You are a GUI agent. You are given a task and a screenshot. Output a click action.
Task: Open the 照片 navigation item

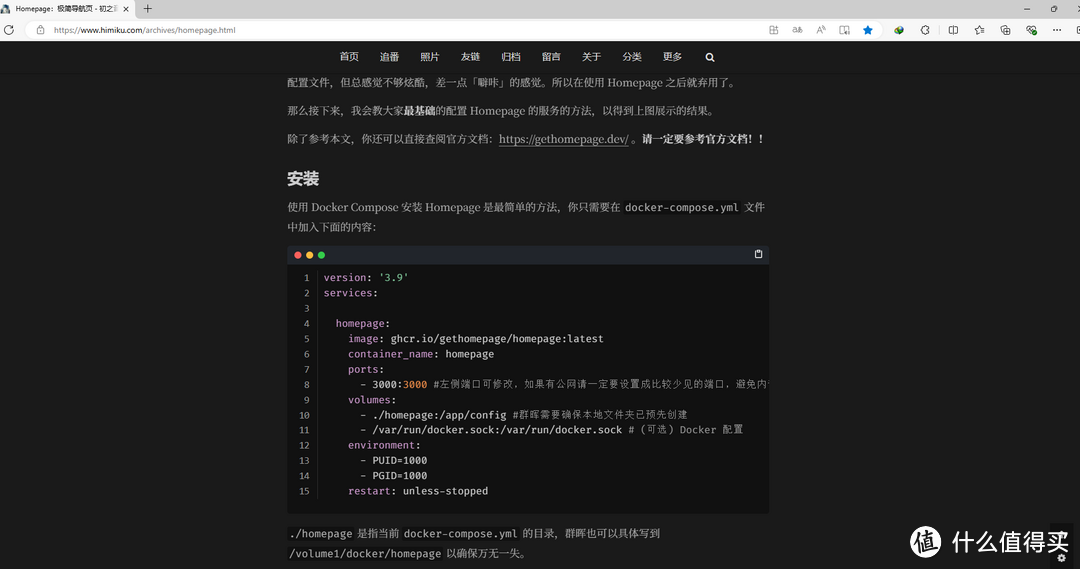click(430, 56)
